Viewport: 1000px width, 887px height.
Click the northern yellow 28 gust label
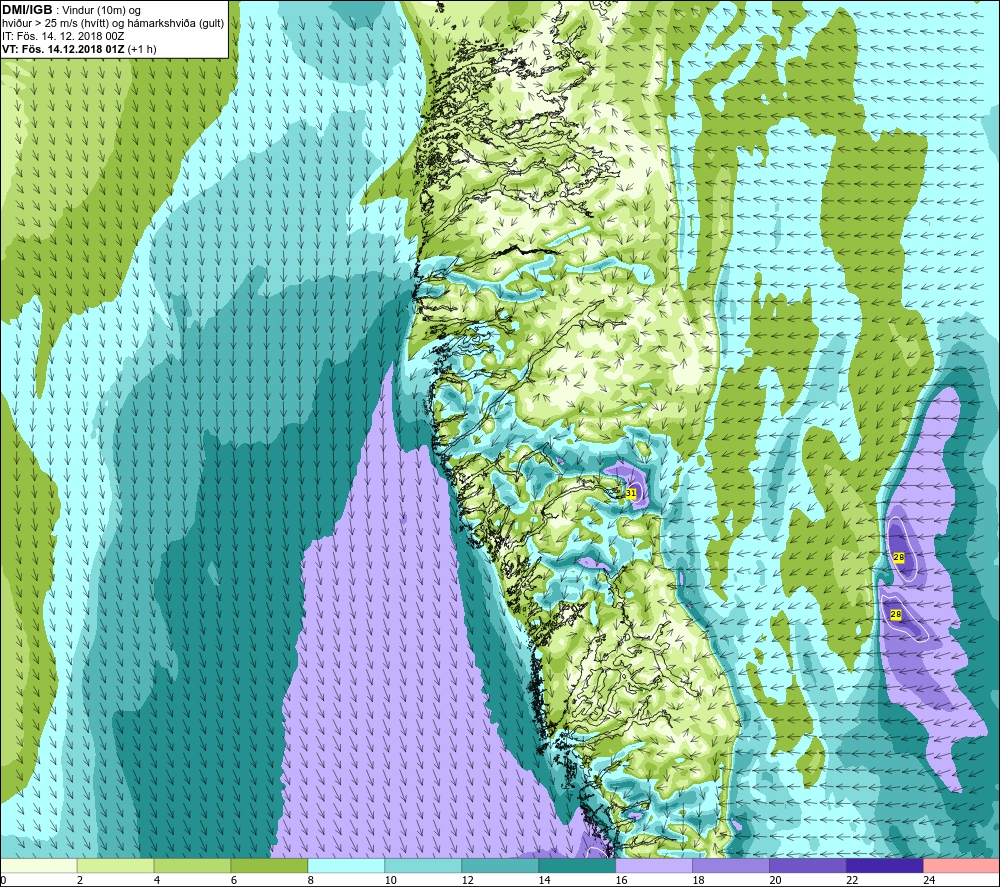click(x=899, y=557)
